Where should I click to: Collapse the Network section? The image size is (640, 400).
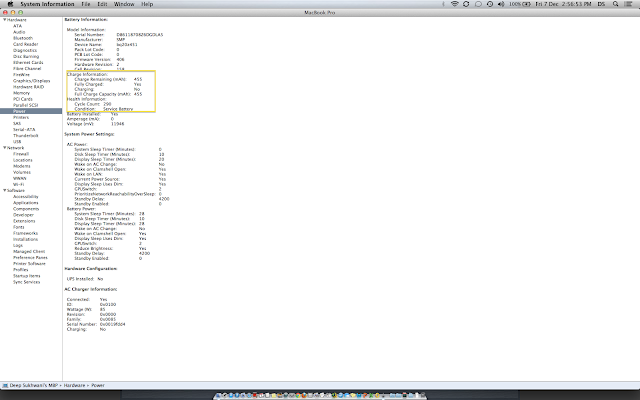point(4,148)
